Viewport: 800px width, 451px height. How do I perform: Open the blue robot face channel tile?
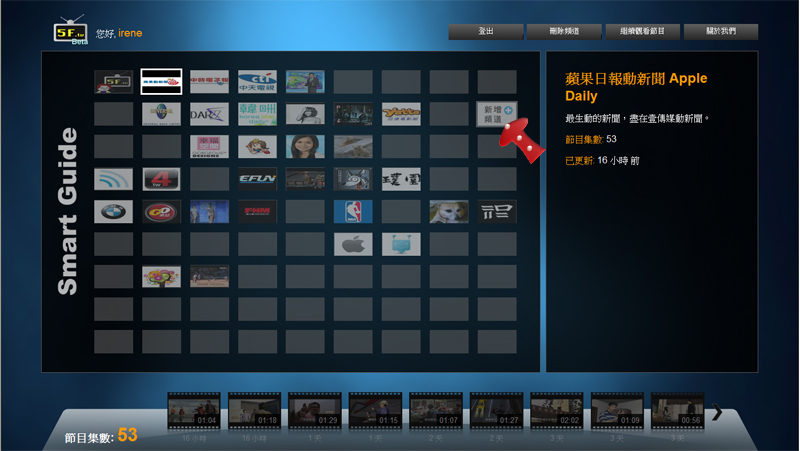click(401, 244)
